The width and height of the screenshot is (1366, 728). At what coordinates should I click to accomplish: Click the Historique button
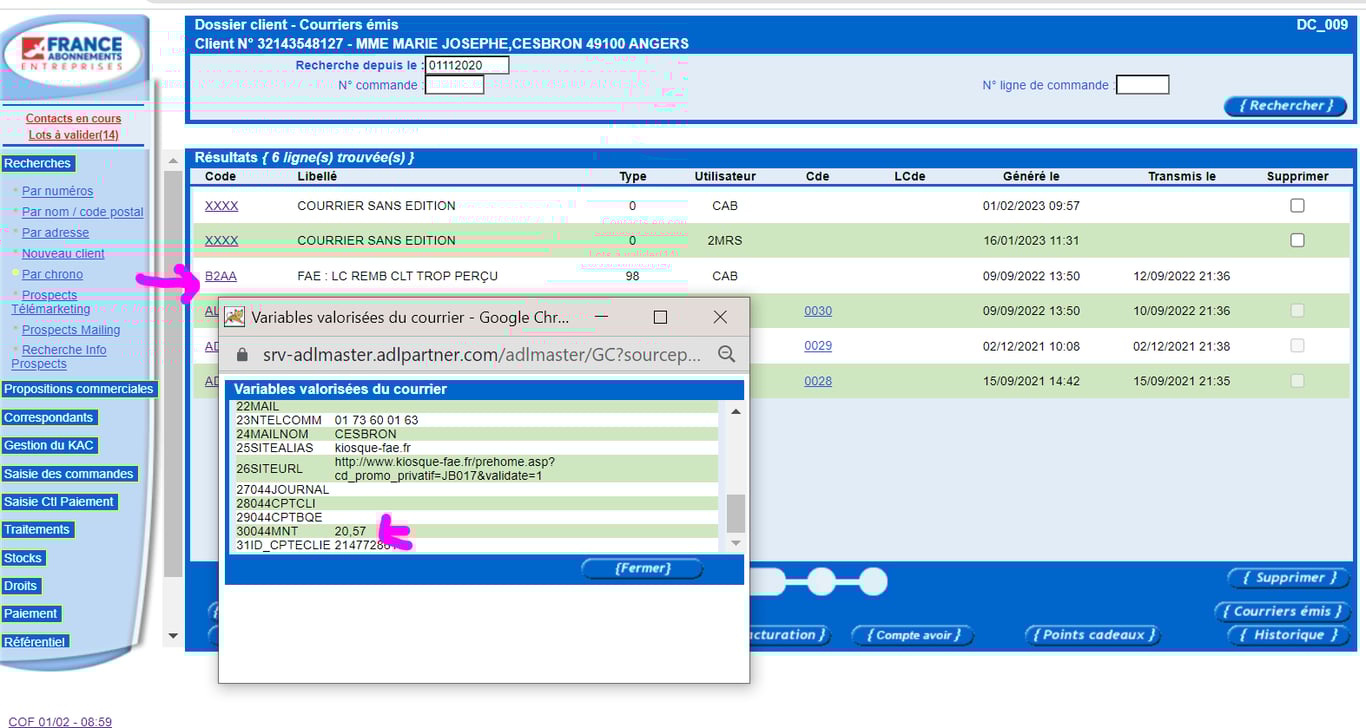(x=1288, y=635)
